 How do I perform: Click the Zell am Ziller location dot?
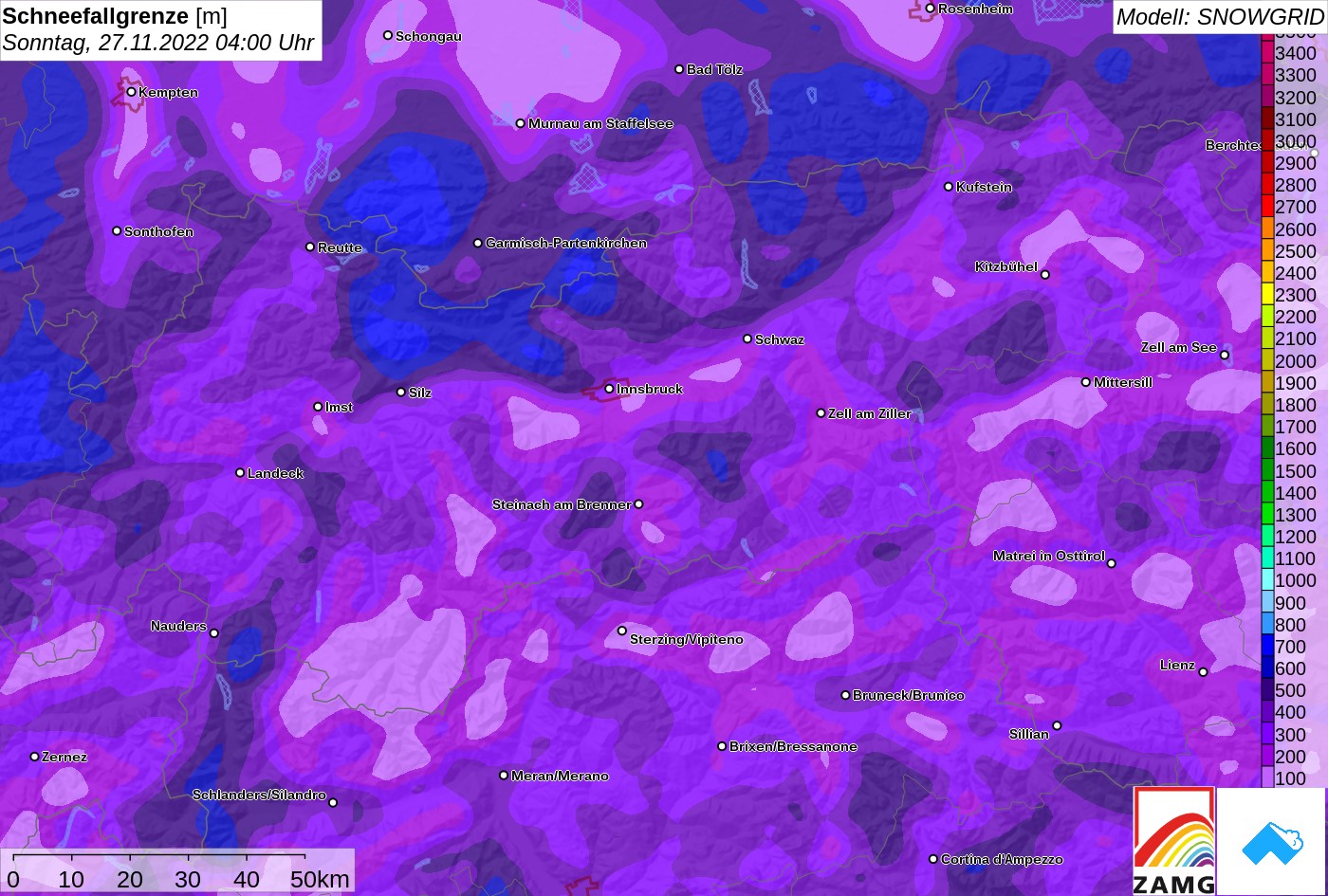pos(821,413)
